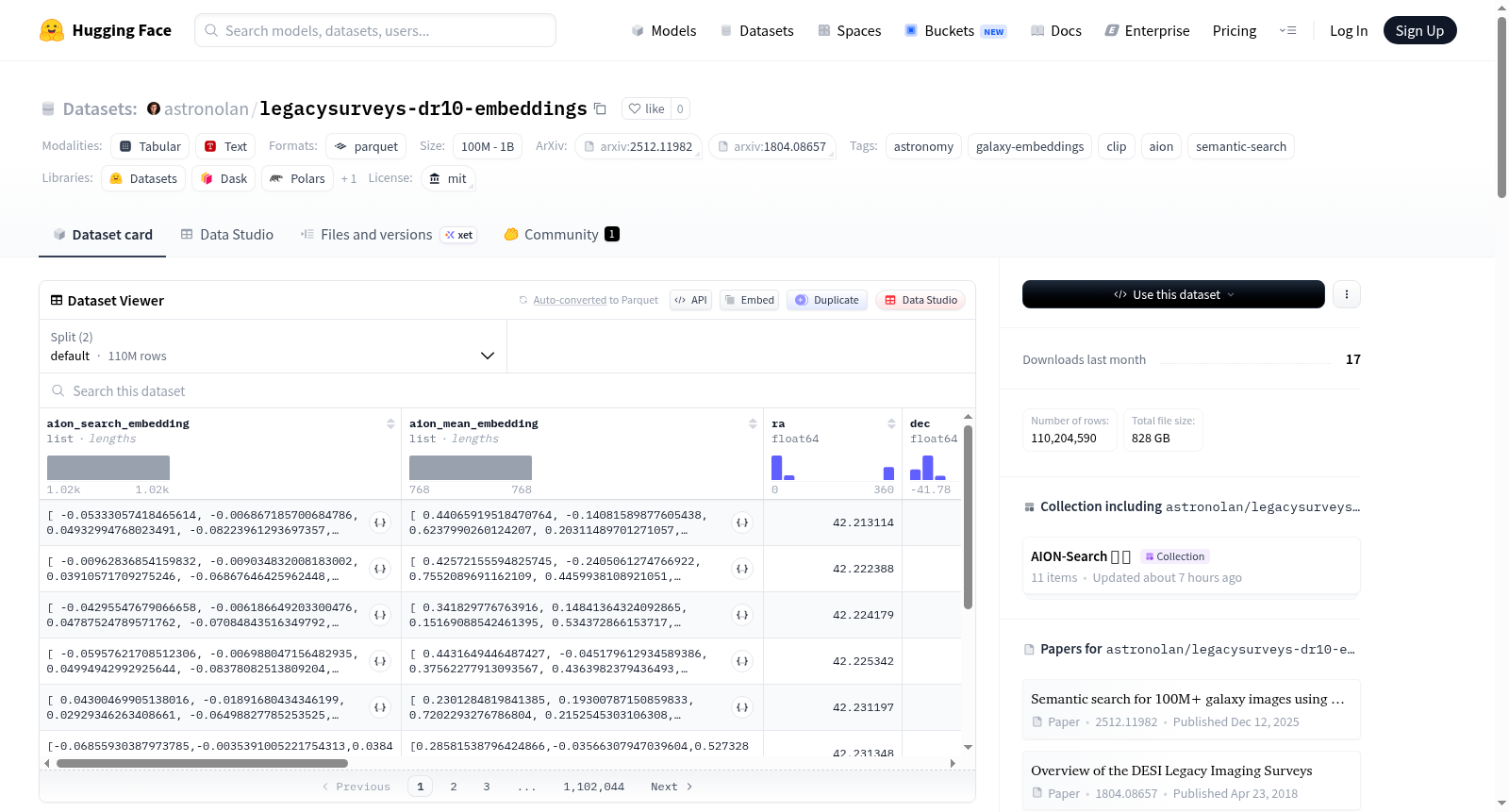Open the Semantic search for 100M+ galaxy paper
The image size is (1509, 812).
pos(1191,709)
